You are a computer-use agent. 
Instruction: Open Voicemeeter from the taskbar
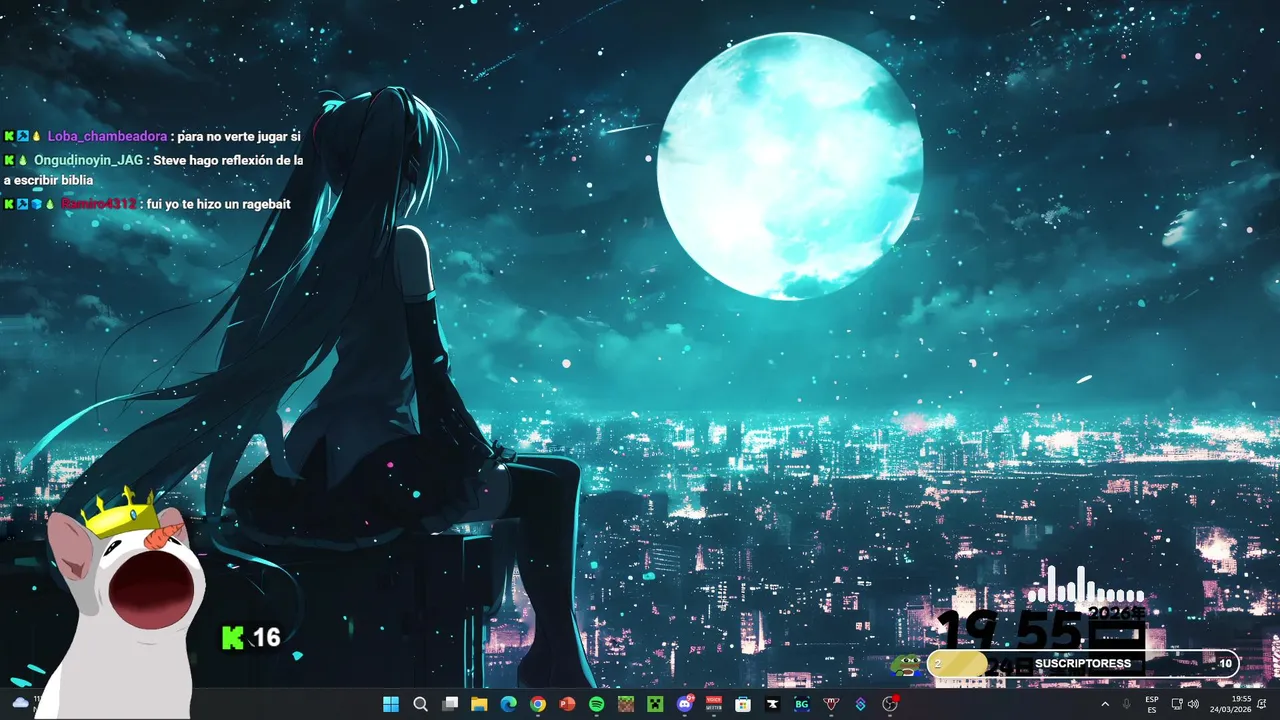[714, 704]
